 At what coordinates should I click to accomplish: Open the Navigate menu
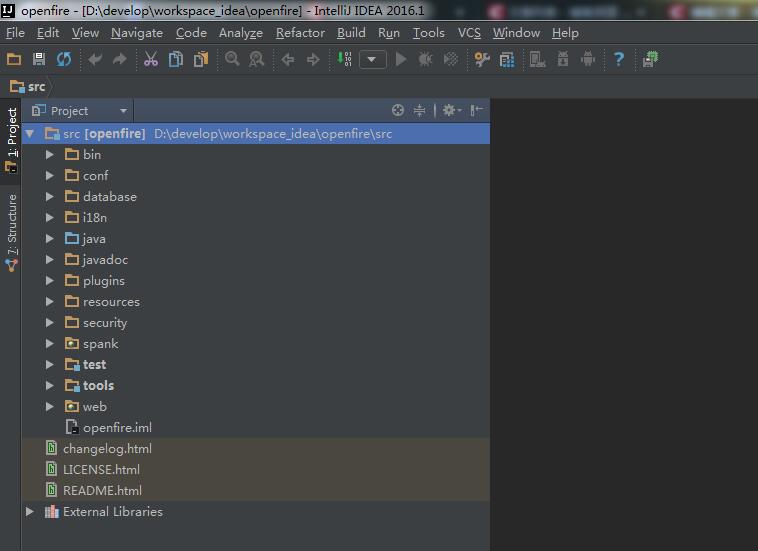click(137, 33)
